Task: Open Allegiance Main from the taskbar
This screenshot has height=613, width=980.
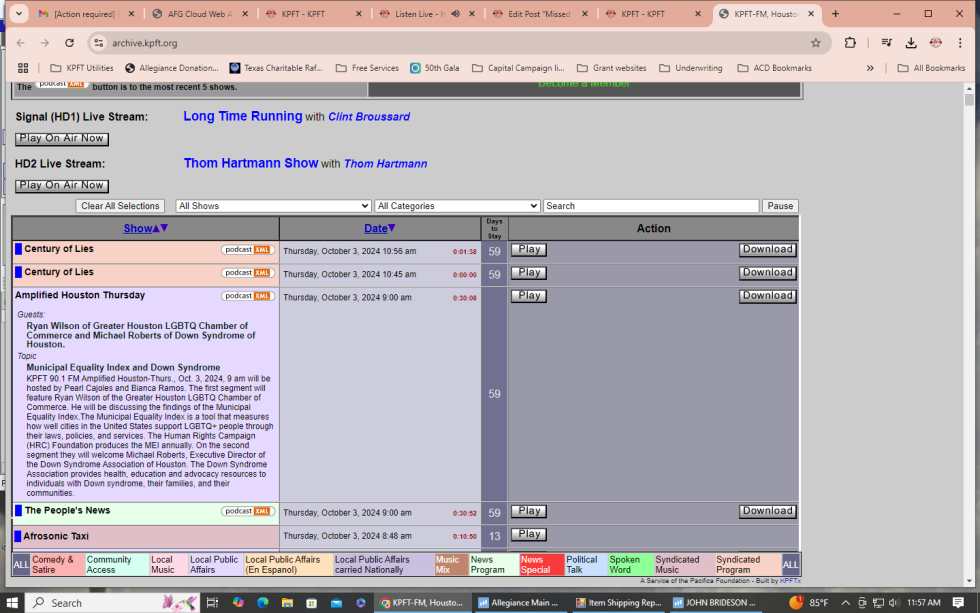Action: (x=519, y=602)
